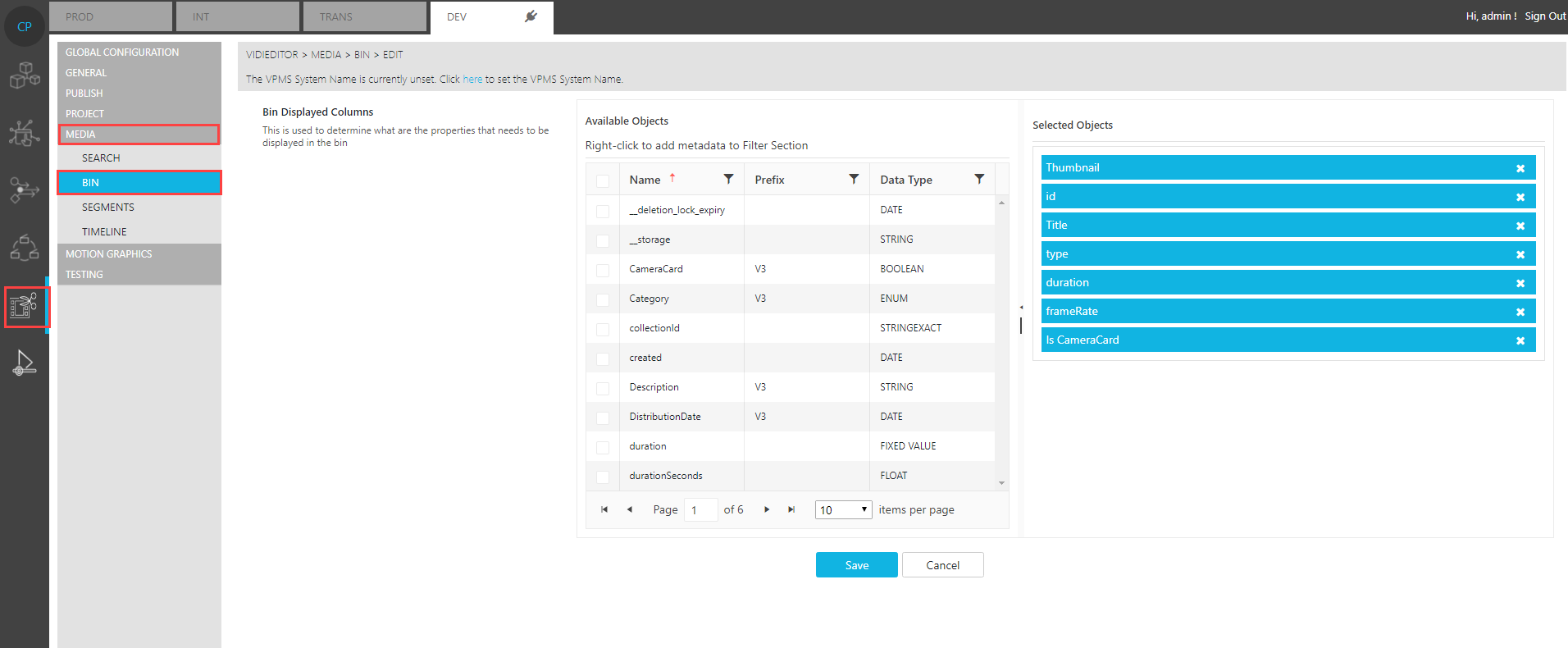Screen dimensions: 1568x648
Task: Remove frameRate from Selected Objects
Action: coord(1520,312)
